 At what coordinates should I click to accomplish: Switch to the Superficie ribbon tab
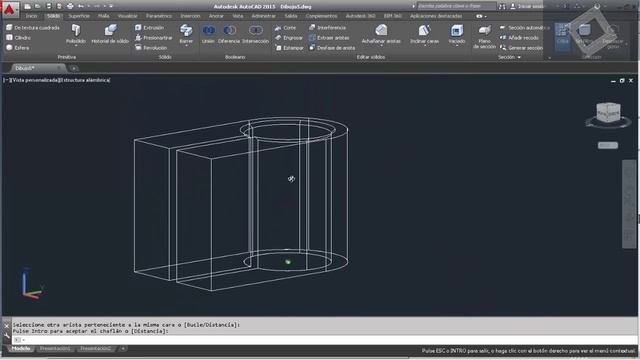[x=79, y=16]
